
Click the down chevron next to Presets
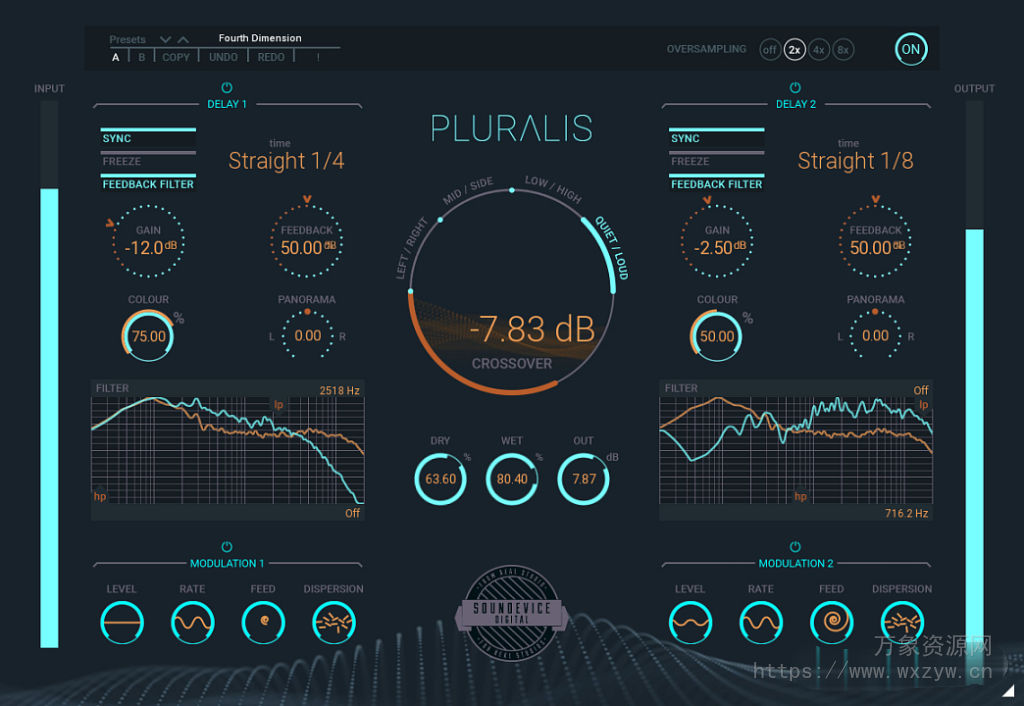click(164, 38)
